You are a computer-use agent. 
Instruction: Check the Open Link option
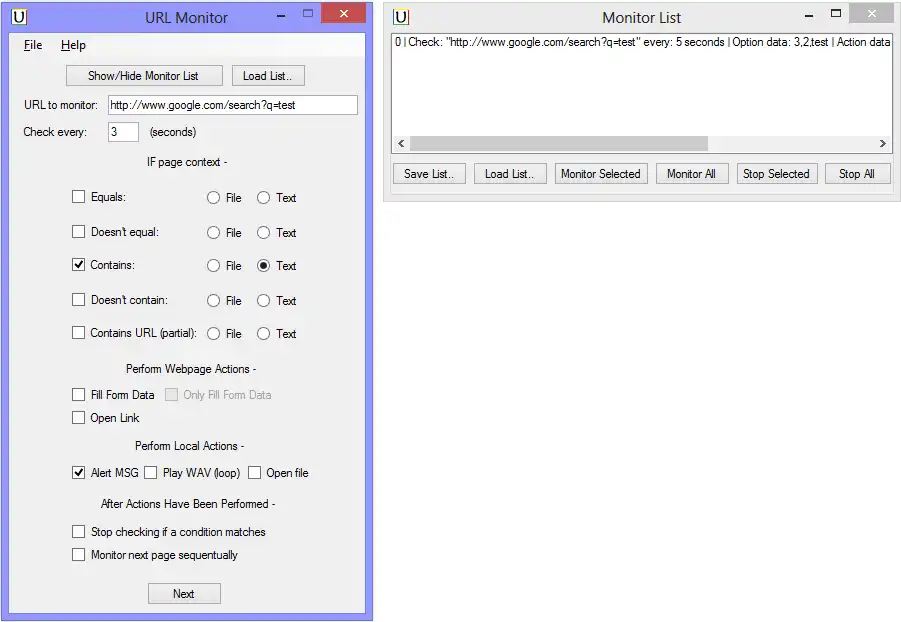coord(78,417)
